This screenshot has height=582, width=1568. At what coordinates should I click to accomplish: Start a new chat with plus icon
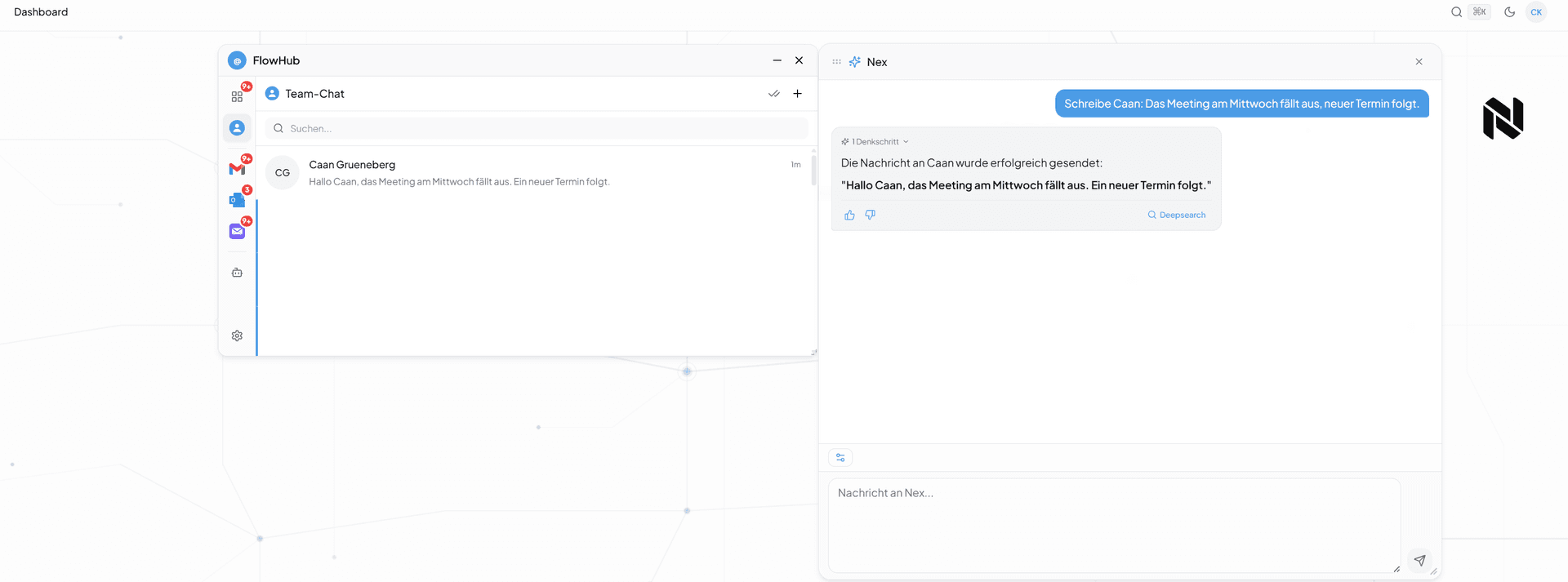click(797, 94)
